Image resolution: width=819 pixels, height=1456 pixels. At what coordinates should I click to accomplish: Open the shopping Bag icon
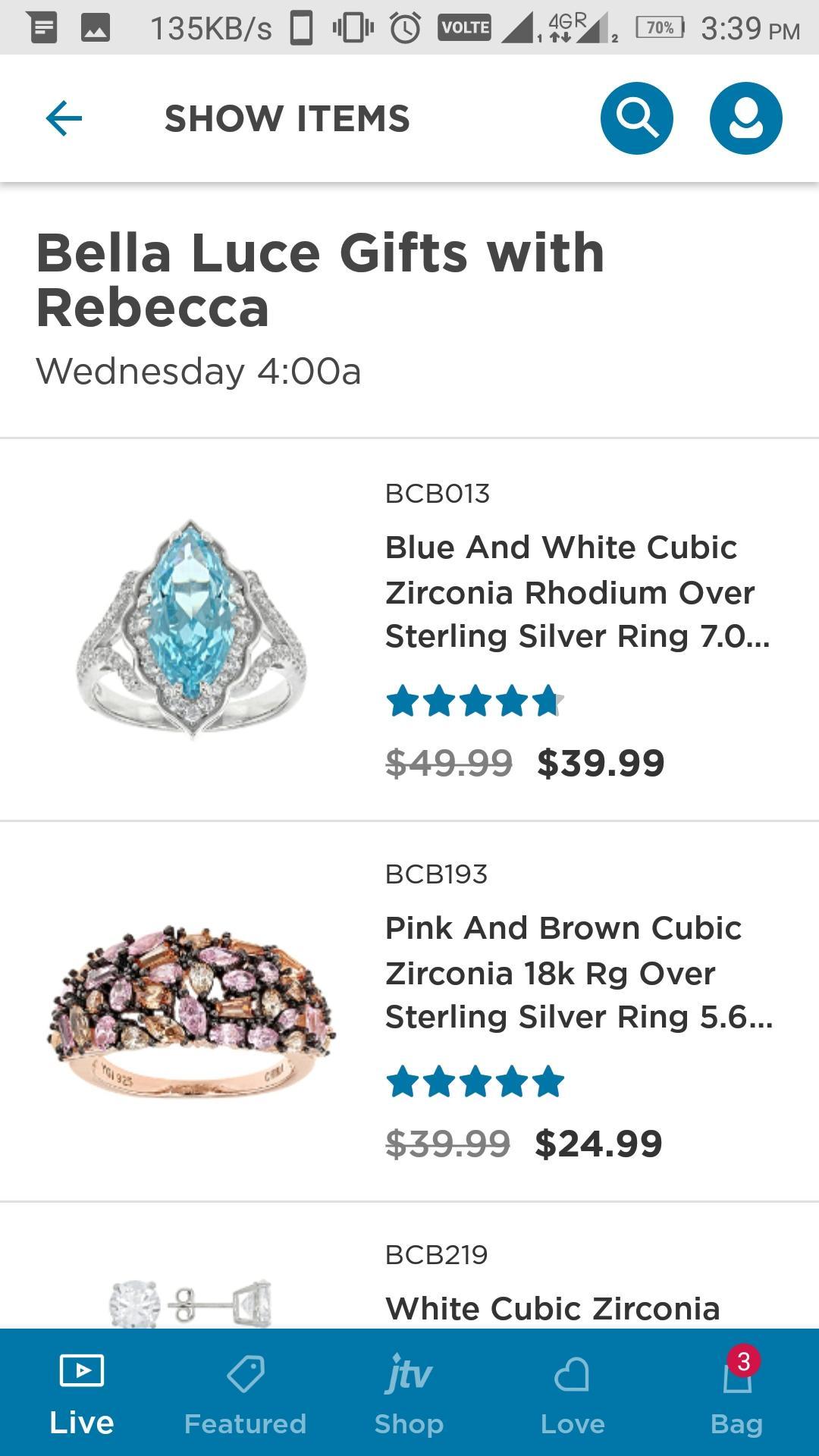pyautogui.click(x=737, y=1376)
